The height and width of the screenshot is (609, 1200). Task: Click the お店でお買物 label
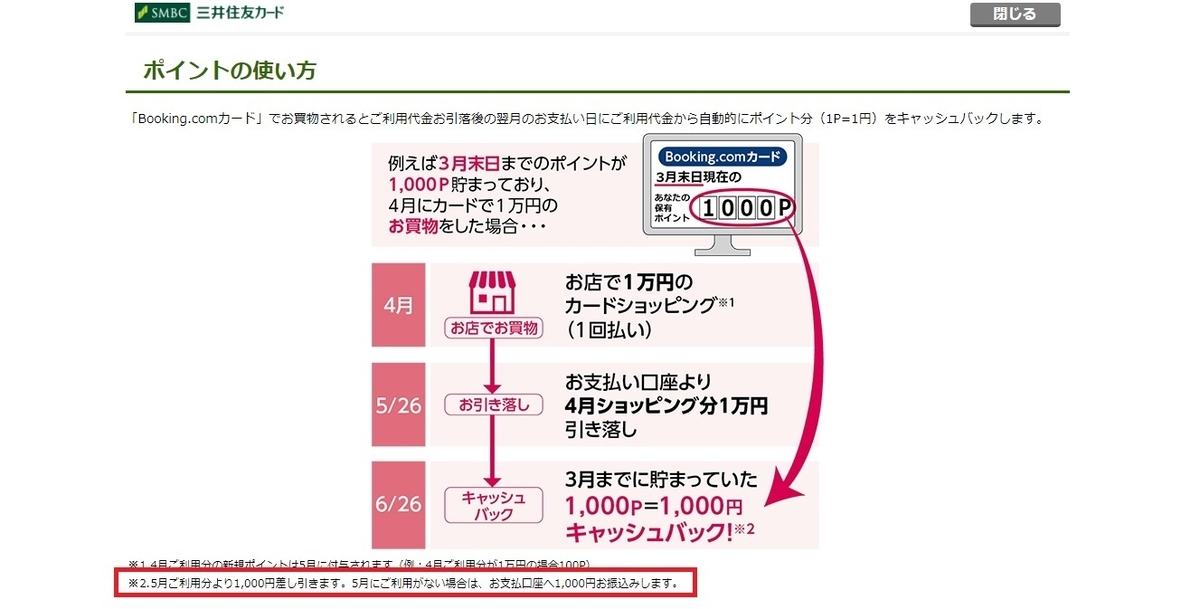tap(493, 328)
